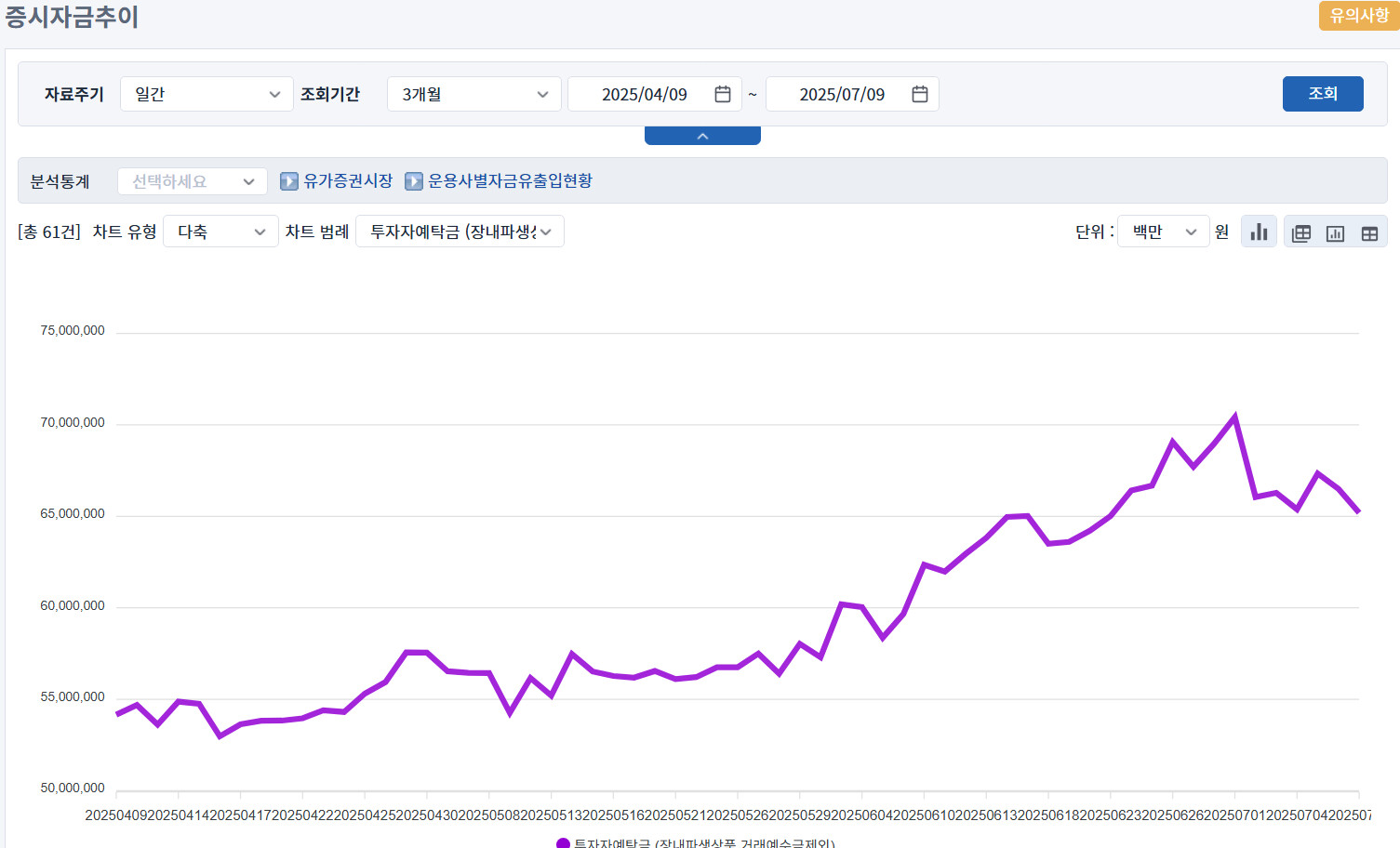Image resolution: width=1400 pixels, height=848 pixels.
Task: Open the 자료주기 dropdown showing 일간
Action: point(207,94)
